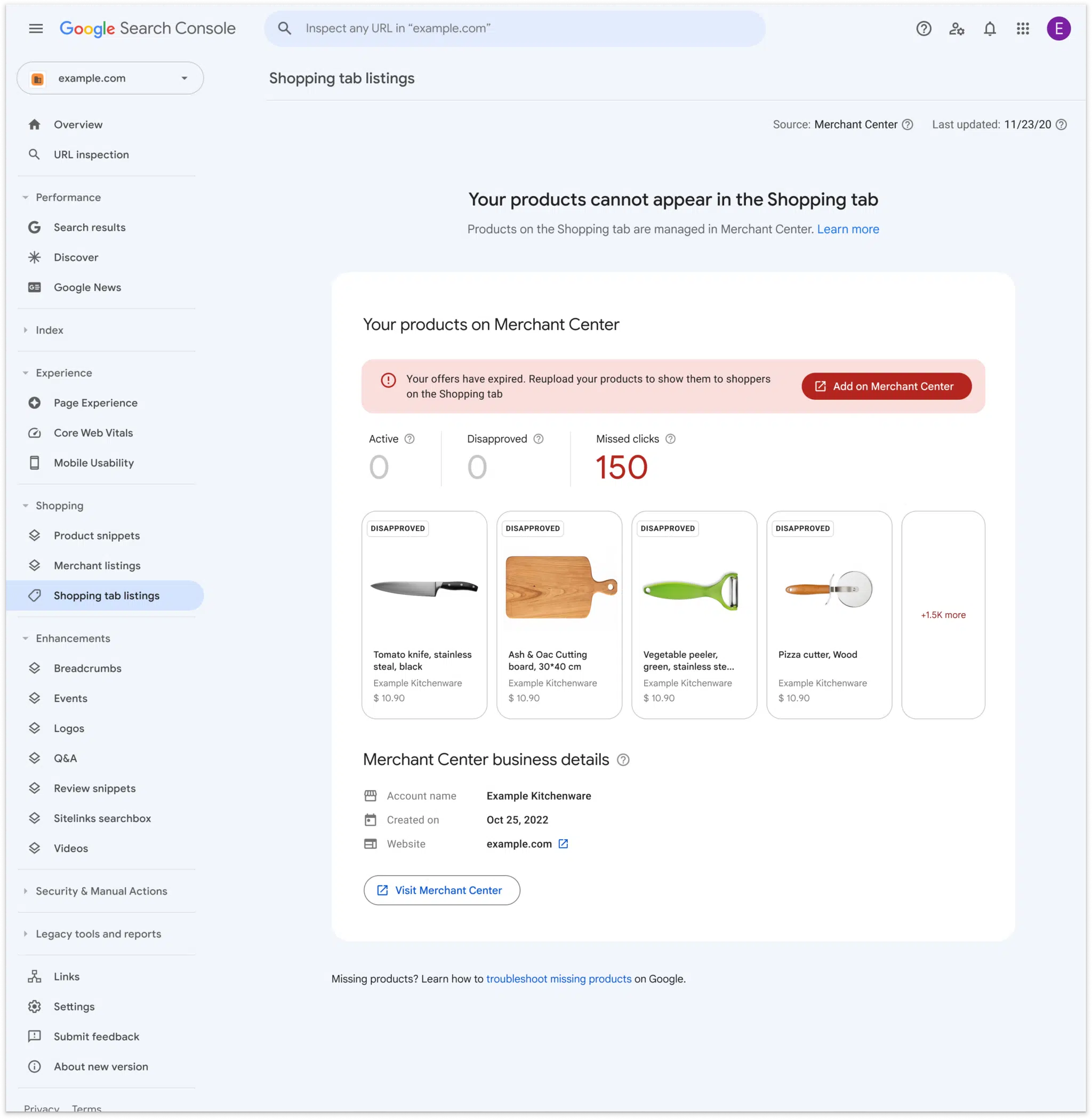
Task: Click the example.com dropdown selector
Action: (x=110, y=78)
